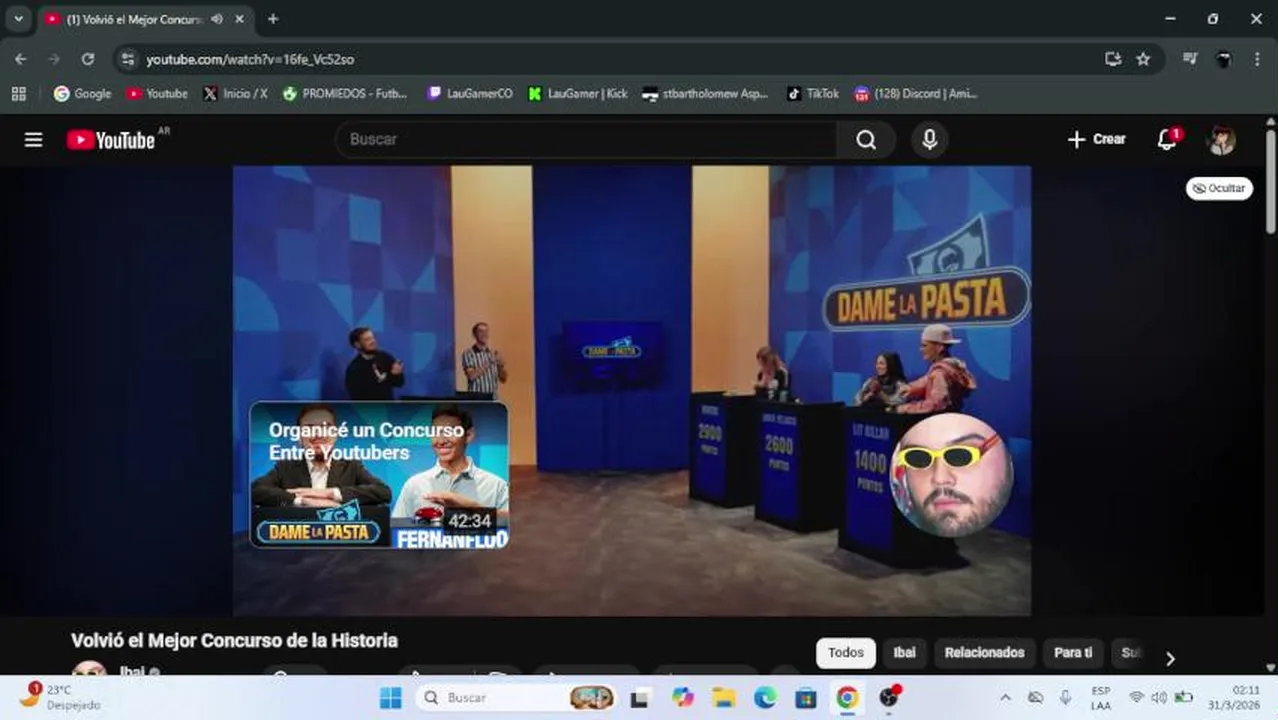
Task: Reload the page with refresh icon
Action: 88,59
